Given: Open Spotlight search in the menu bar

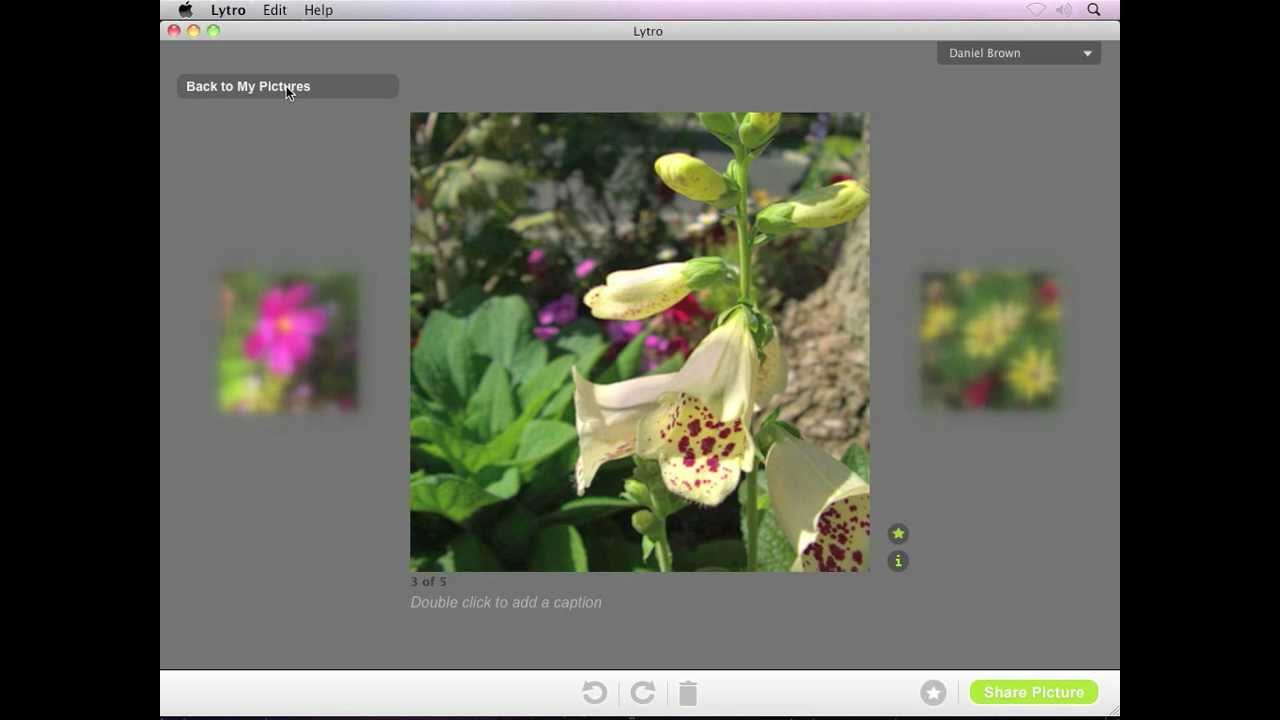Looking at the screenshot, I should point(1094,10).
